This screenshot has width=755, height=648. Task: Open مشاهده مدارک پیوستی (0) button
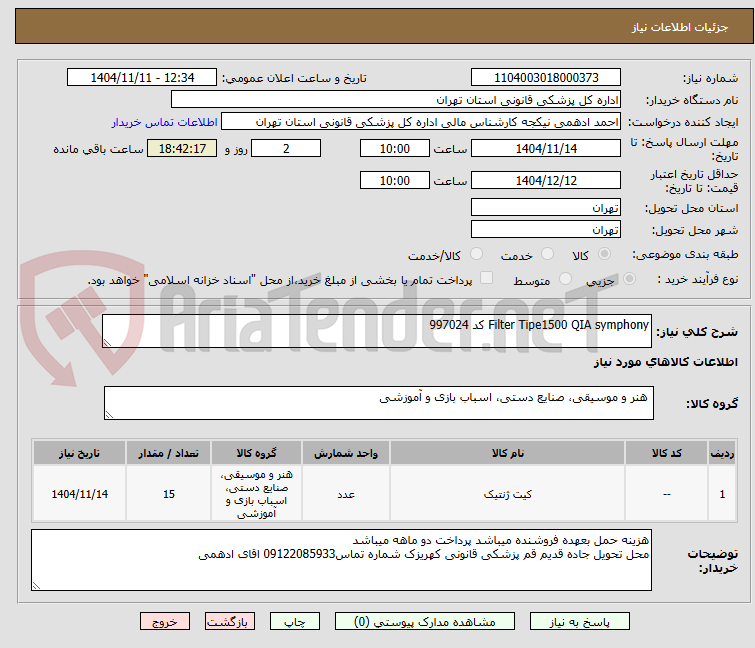coord(425,622)
